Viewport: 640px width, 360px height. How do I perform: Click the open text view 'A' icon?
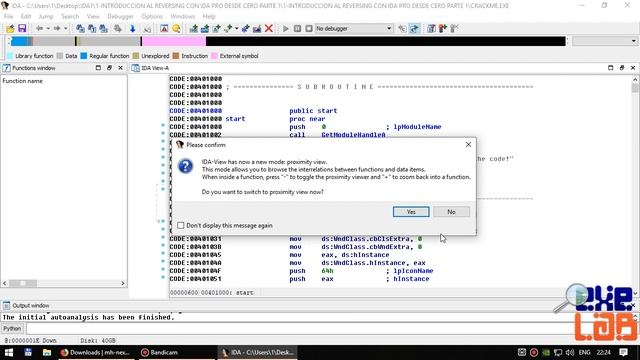(x=164, y=29)
